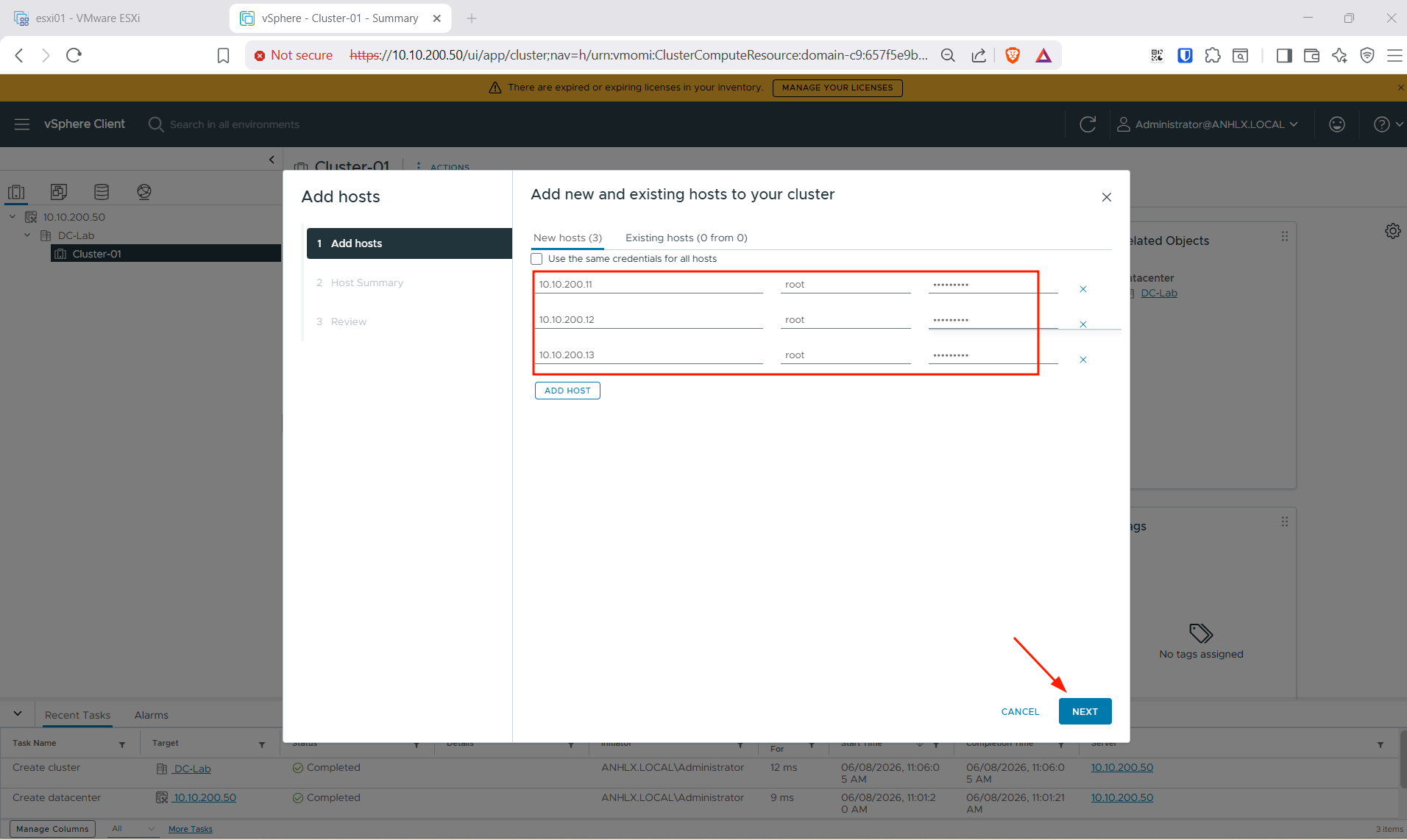1407x840 pixels.
Task: Click NEXT in Add hosts wizard
Action: (1085, 711)
